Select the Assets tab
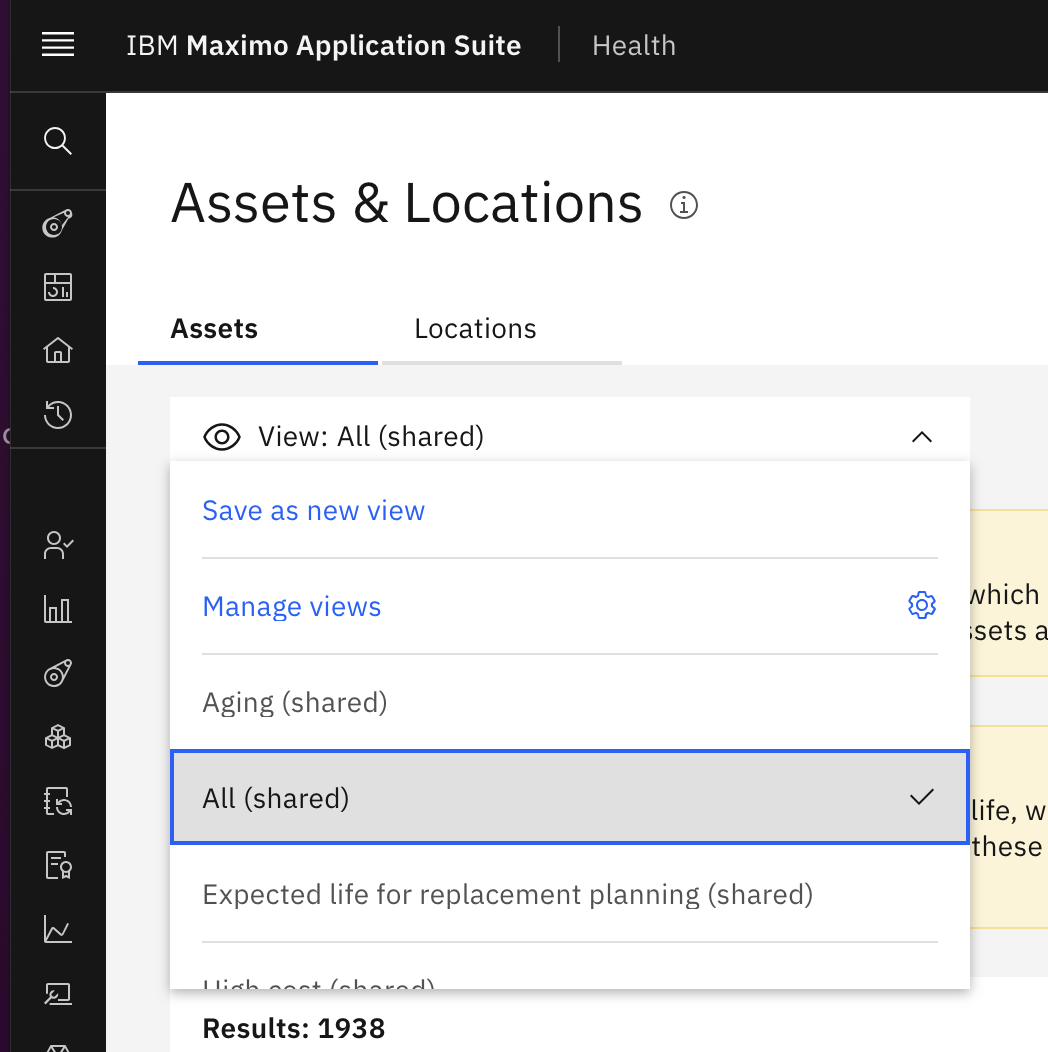The height and width of the screenshot is (1052, 1048). [214, 329]
